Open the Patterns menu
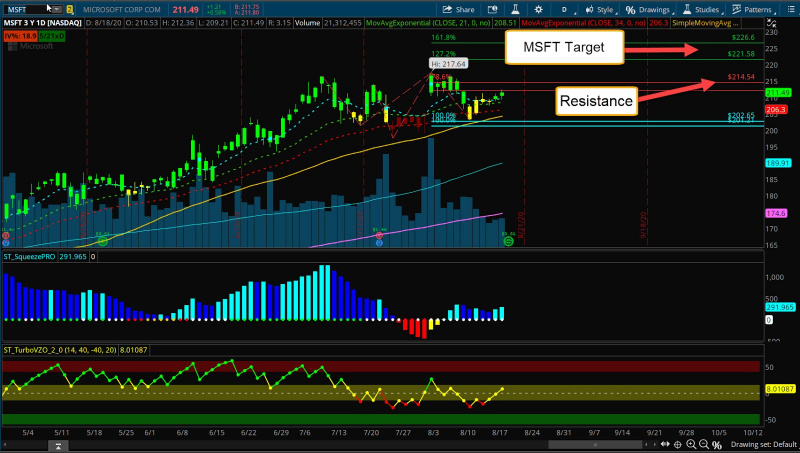 tap(754, 9)
